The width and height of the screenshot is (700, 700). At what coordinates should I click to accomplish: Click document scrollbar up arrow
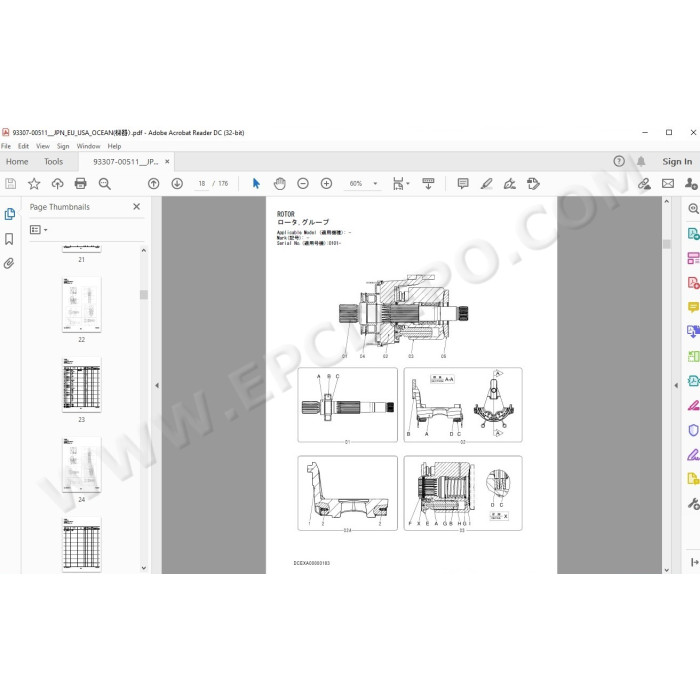click(x=667, y=202)
